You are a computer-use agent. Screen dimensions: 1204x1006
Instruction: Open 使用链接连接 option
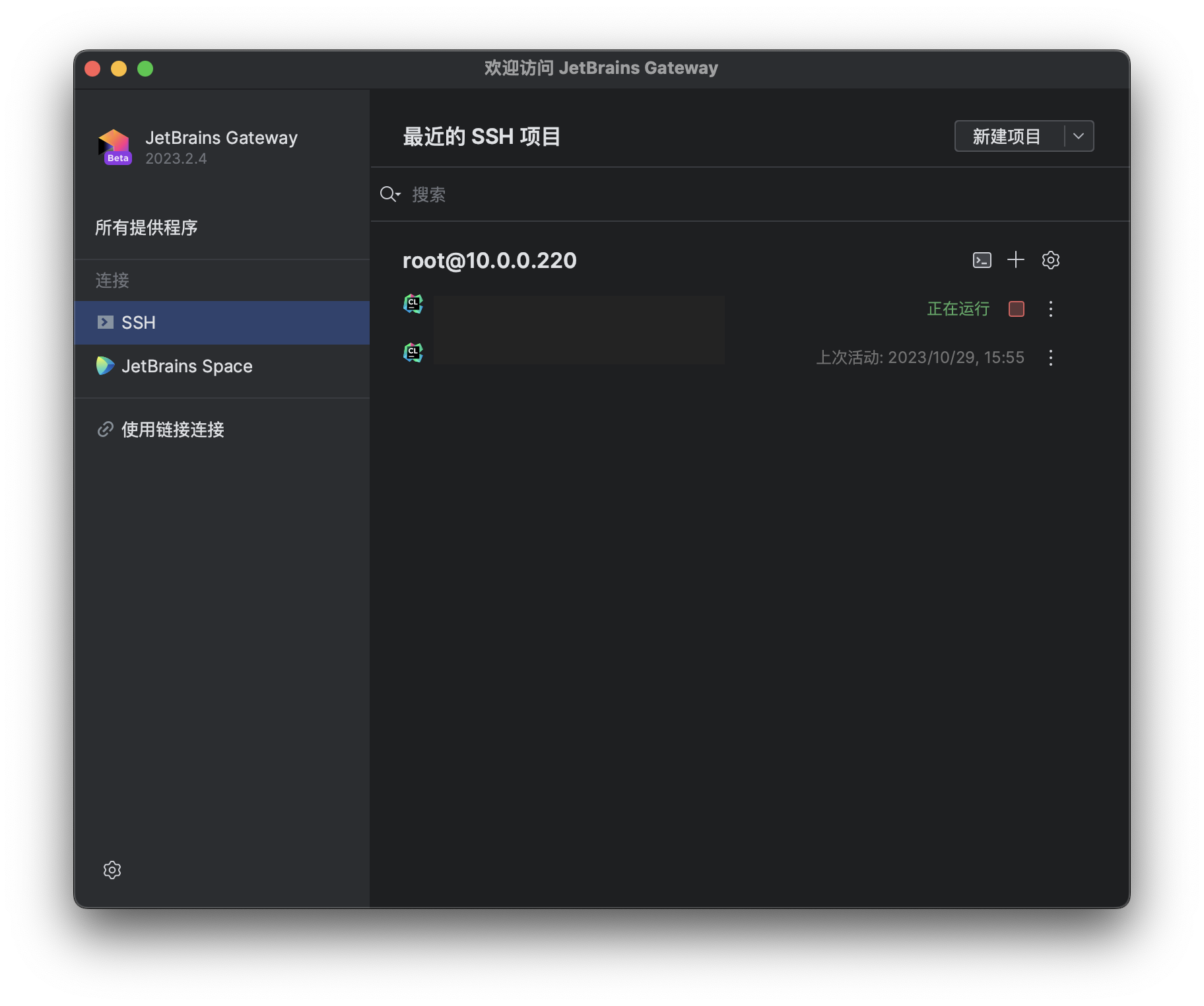coord(173,429)
